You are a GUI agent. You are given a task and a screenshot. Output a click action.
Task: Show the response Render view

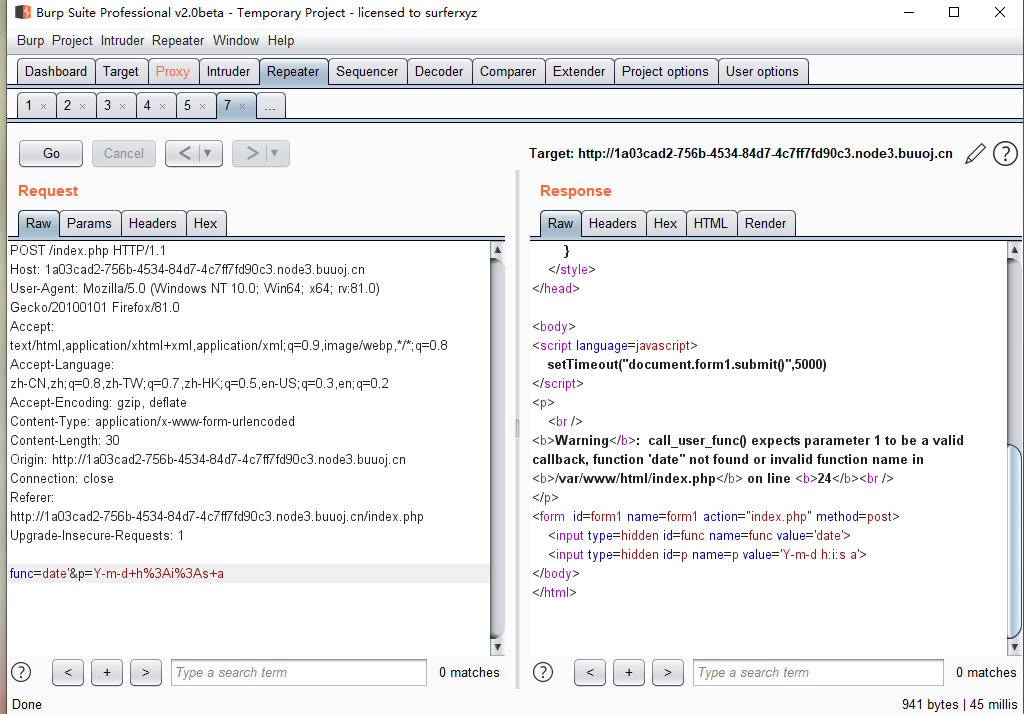pyautogui.click(x=765, y=223)
